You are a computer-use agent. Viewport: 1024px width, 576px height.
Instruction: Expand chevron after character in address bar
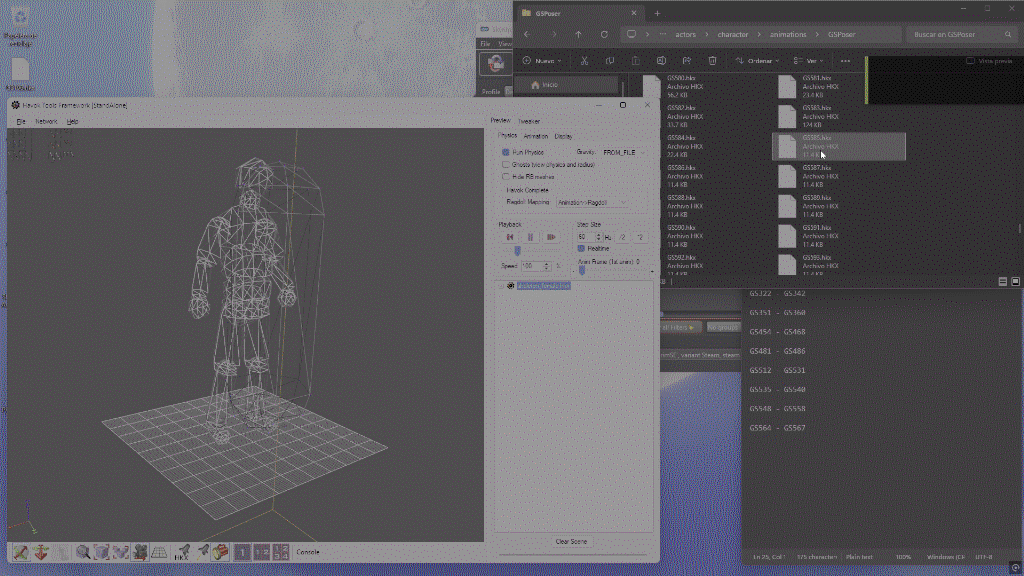click(x=759, y=35)
